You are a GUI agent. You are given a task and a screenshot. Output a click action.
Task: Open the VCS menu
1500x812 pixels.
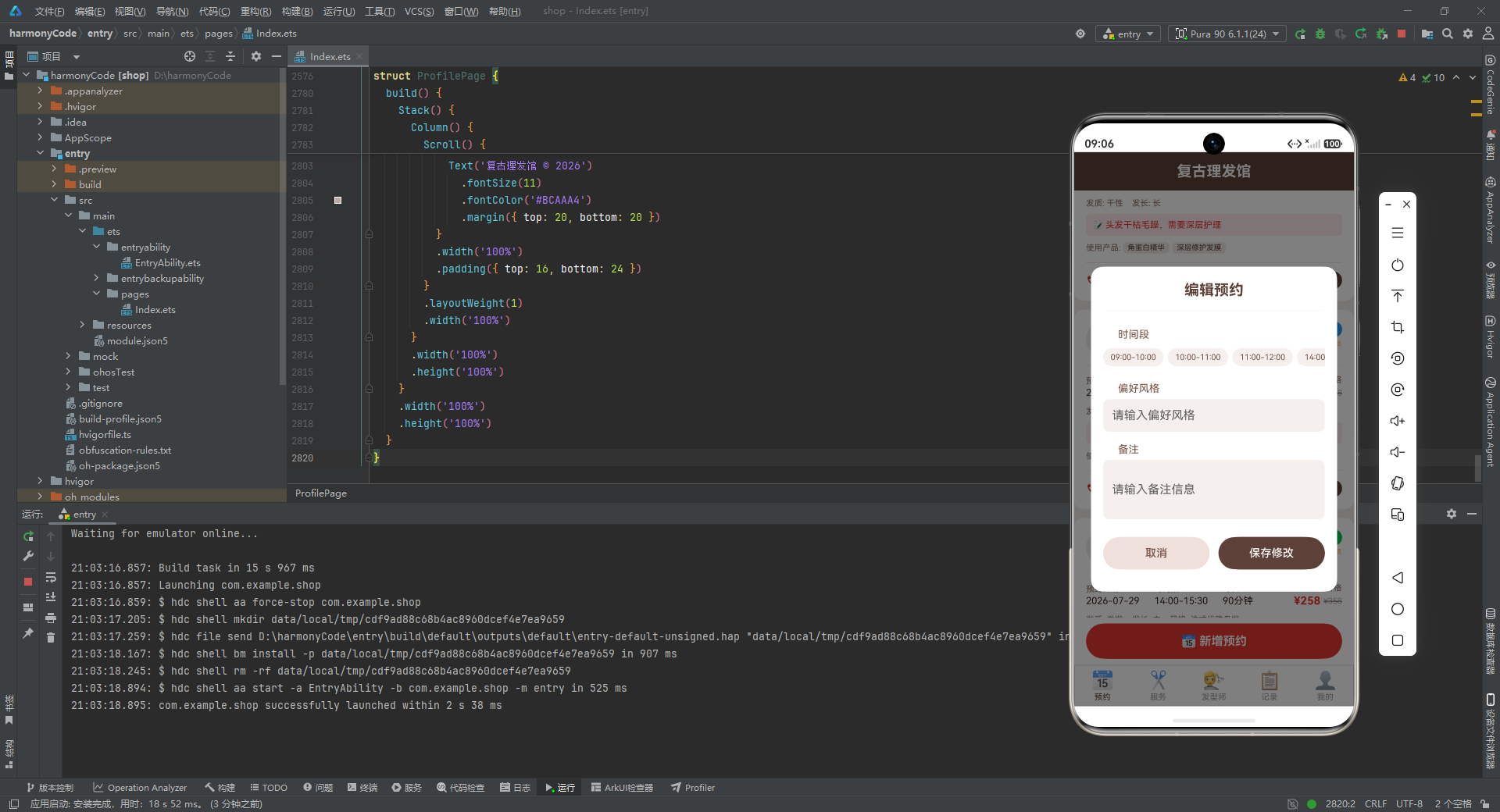click(x=419, y=11)
